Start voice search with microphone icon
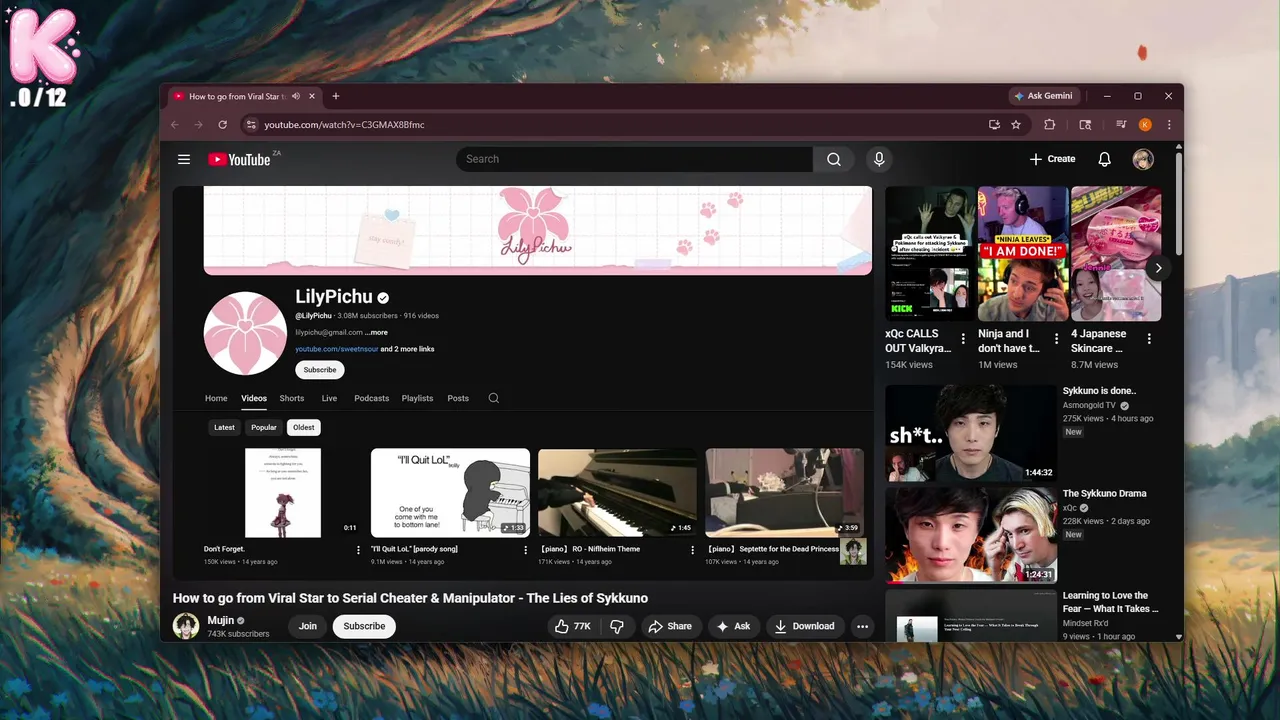Viewport: 1280px width, 720px height. [x=879, y=159]
